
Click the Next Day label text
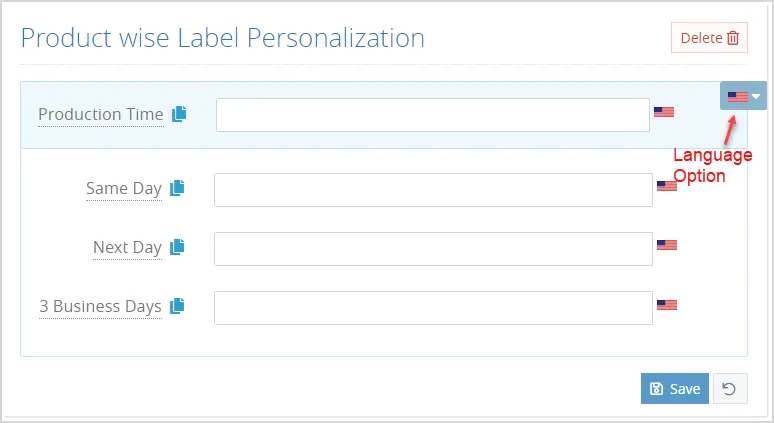127,247
